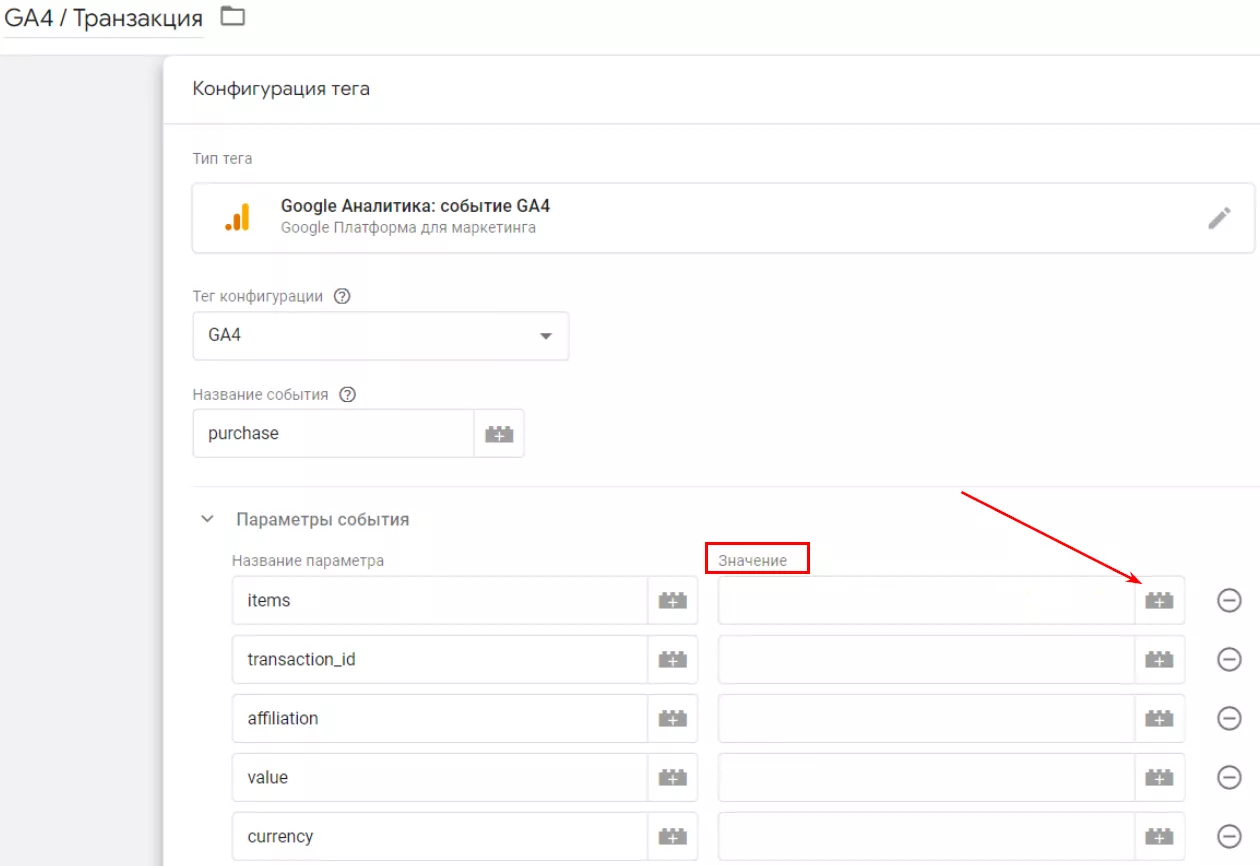Screen dimensions: 1260x866
Task: Edit tag type with pencil icon
Action: (x=1219, y=218)
